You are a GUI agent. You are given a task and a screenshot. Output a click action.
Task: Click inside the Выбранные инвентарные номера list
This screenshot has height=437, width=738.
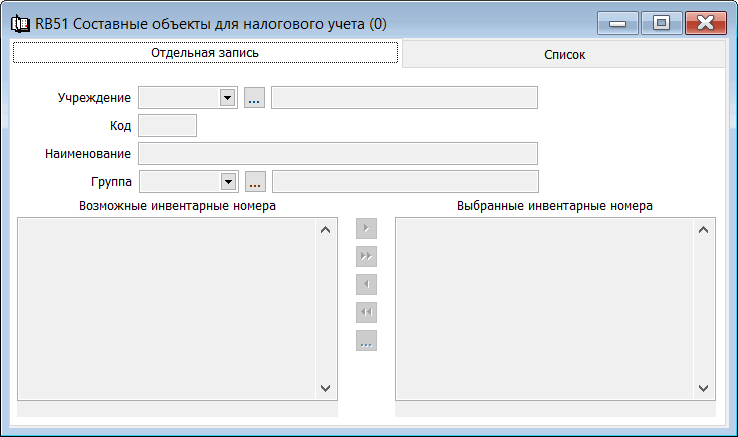tap(545, 308)
